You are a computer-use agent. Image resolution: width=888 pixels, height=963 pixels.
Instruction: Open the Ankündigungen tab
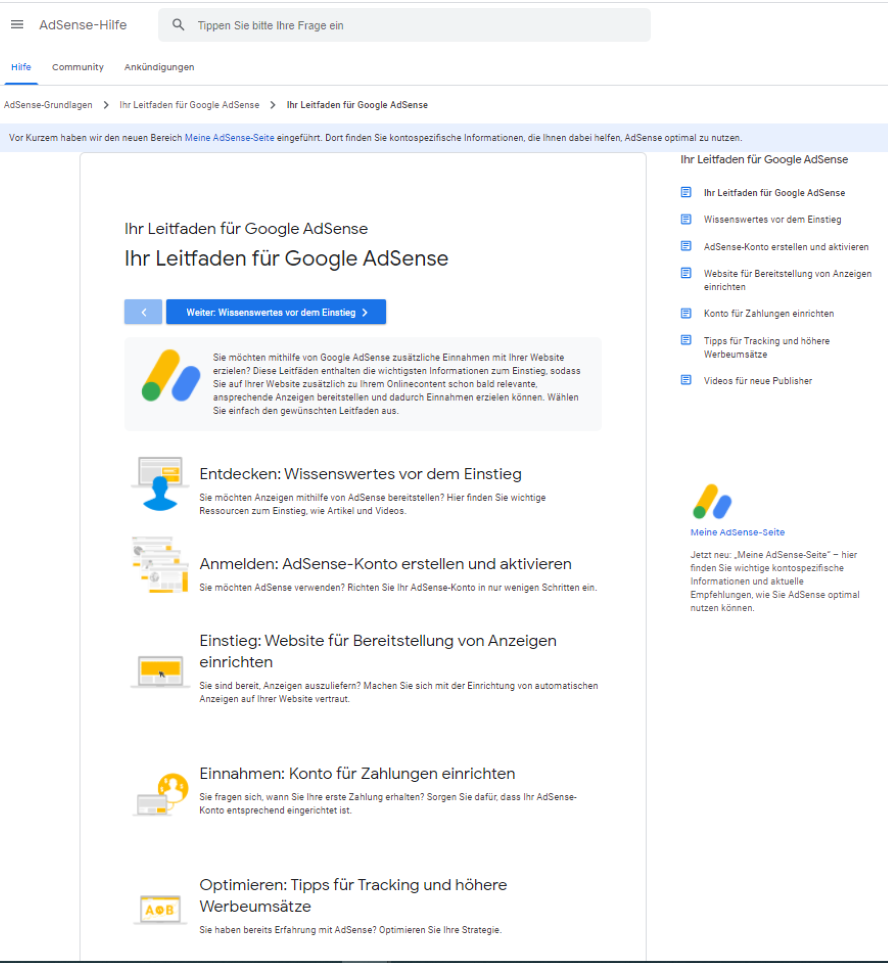[x=159, y=67]
